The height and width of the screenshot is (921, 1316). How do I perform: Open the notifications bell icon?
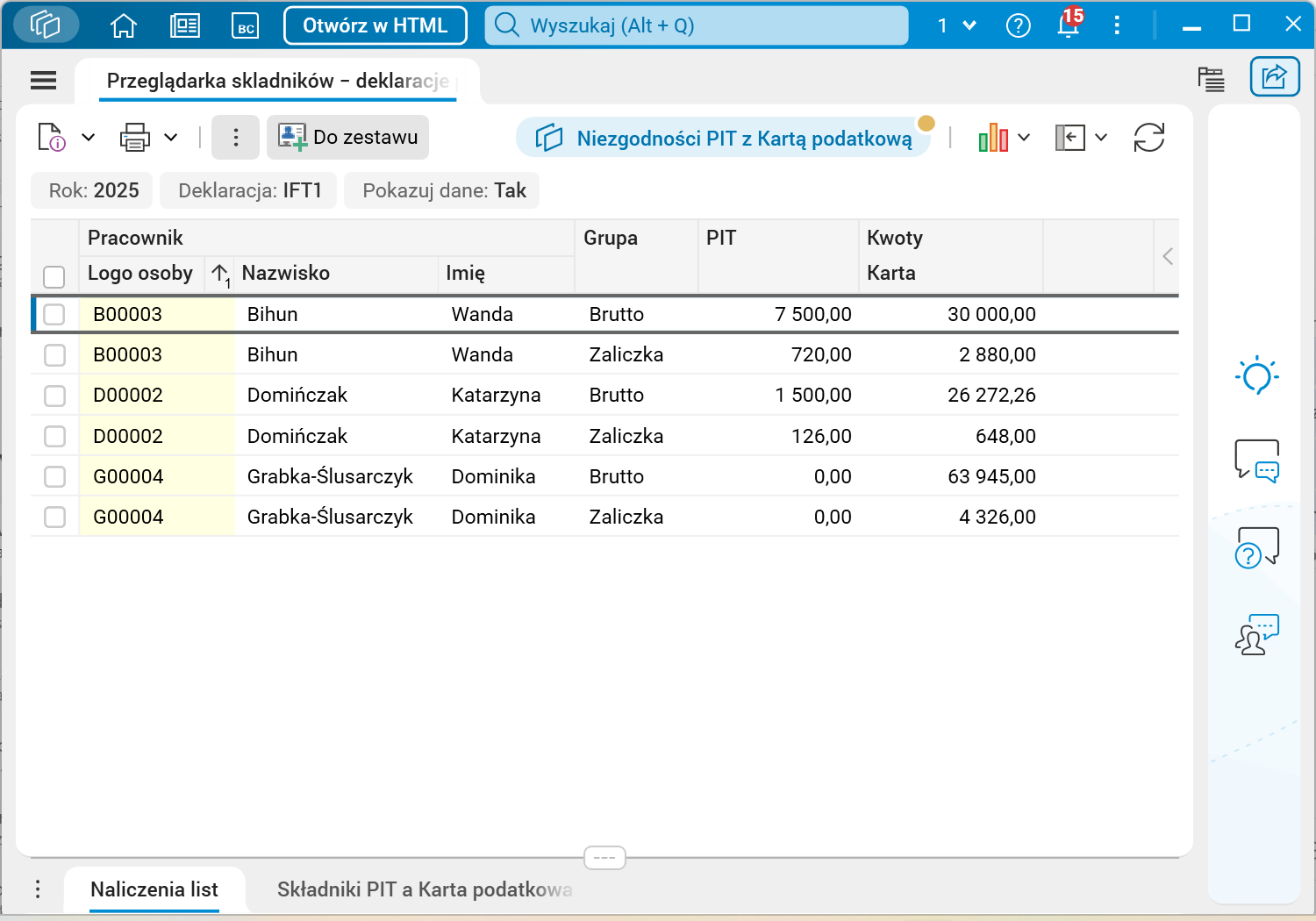tap(1069, 25)
